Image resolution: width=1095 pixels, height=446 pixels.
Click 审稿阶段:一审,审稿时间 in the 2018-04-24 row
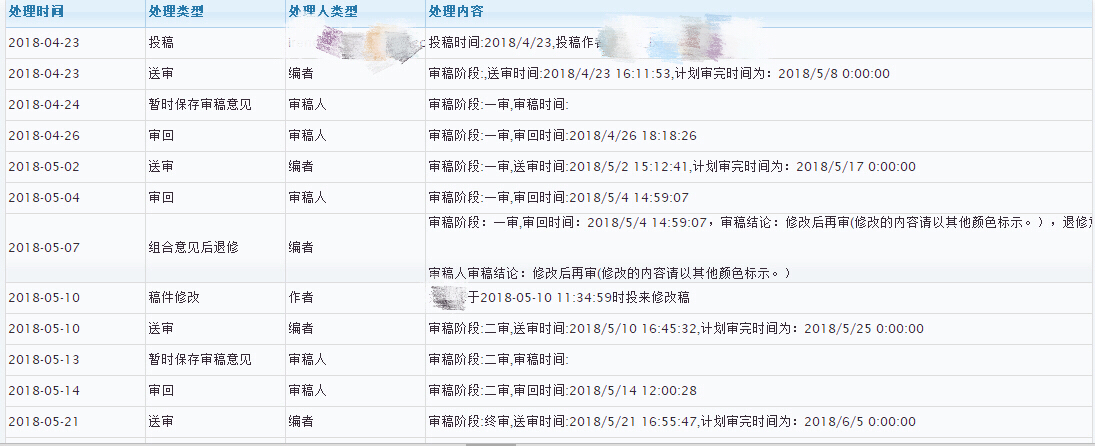[499, 105]
